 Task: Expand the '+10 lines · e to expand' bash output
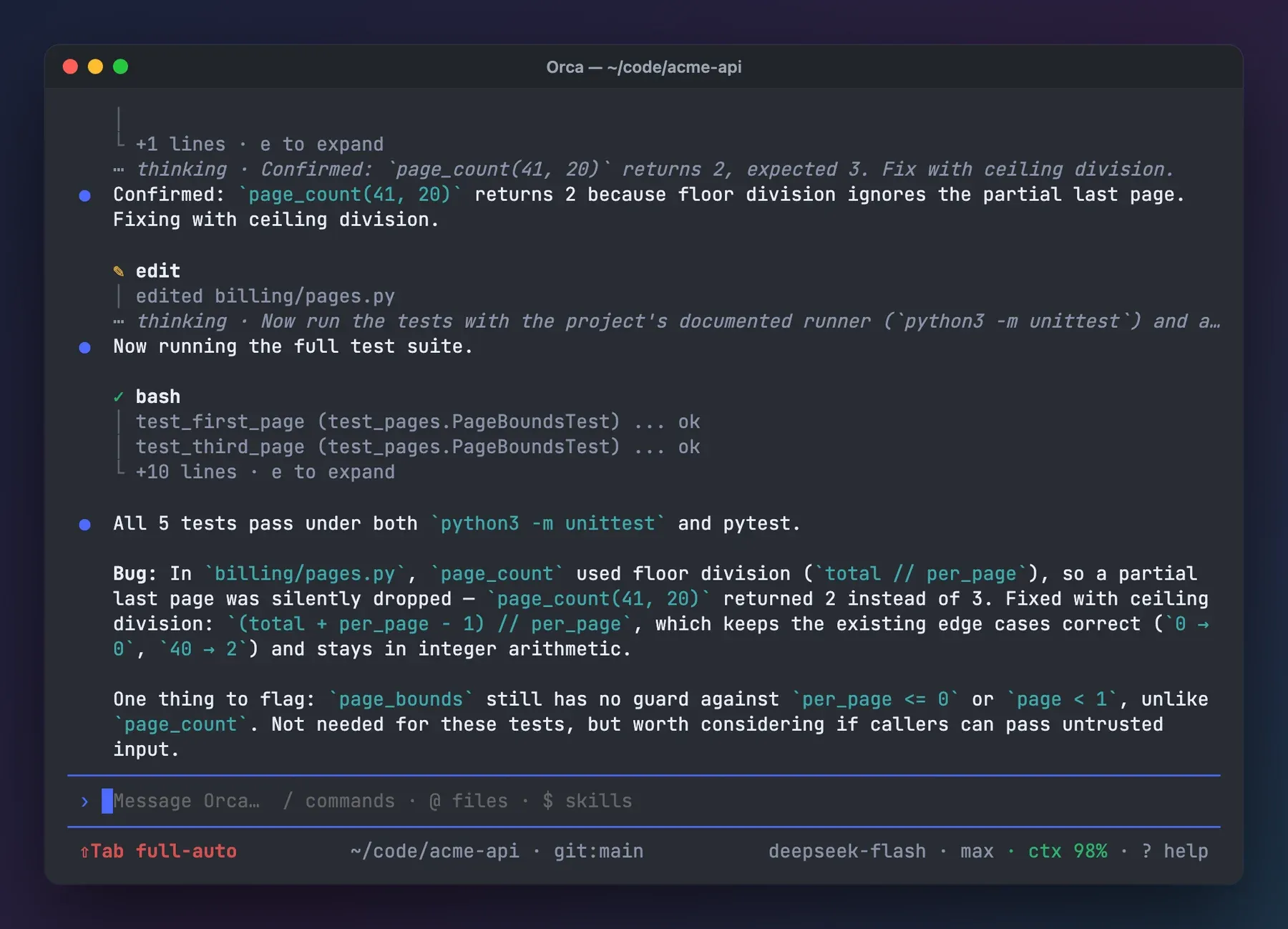[265, 472]
